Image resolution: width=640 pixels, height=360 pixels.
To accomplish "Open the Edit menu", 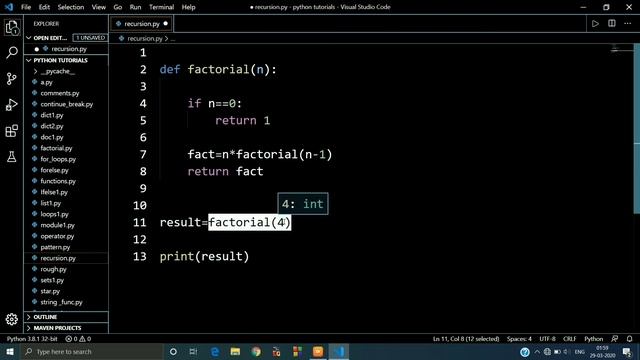I will (x=44, y=7).
